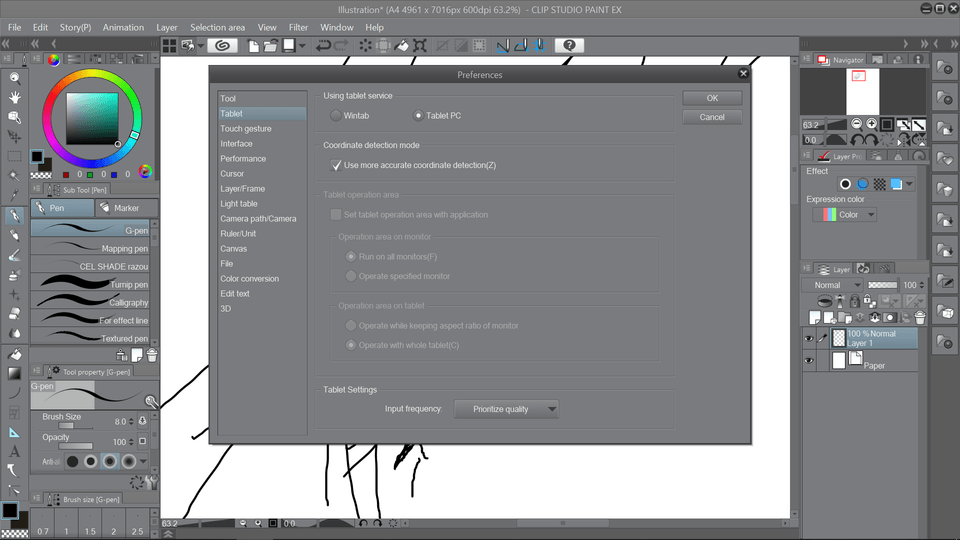Open the Normal blending mode dropdown

pos(833,285)
